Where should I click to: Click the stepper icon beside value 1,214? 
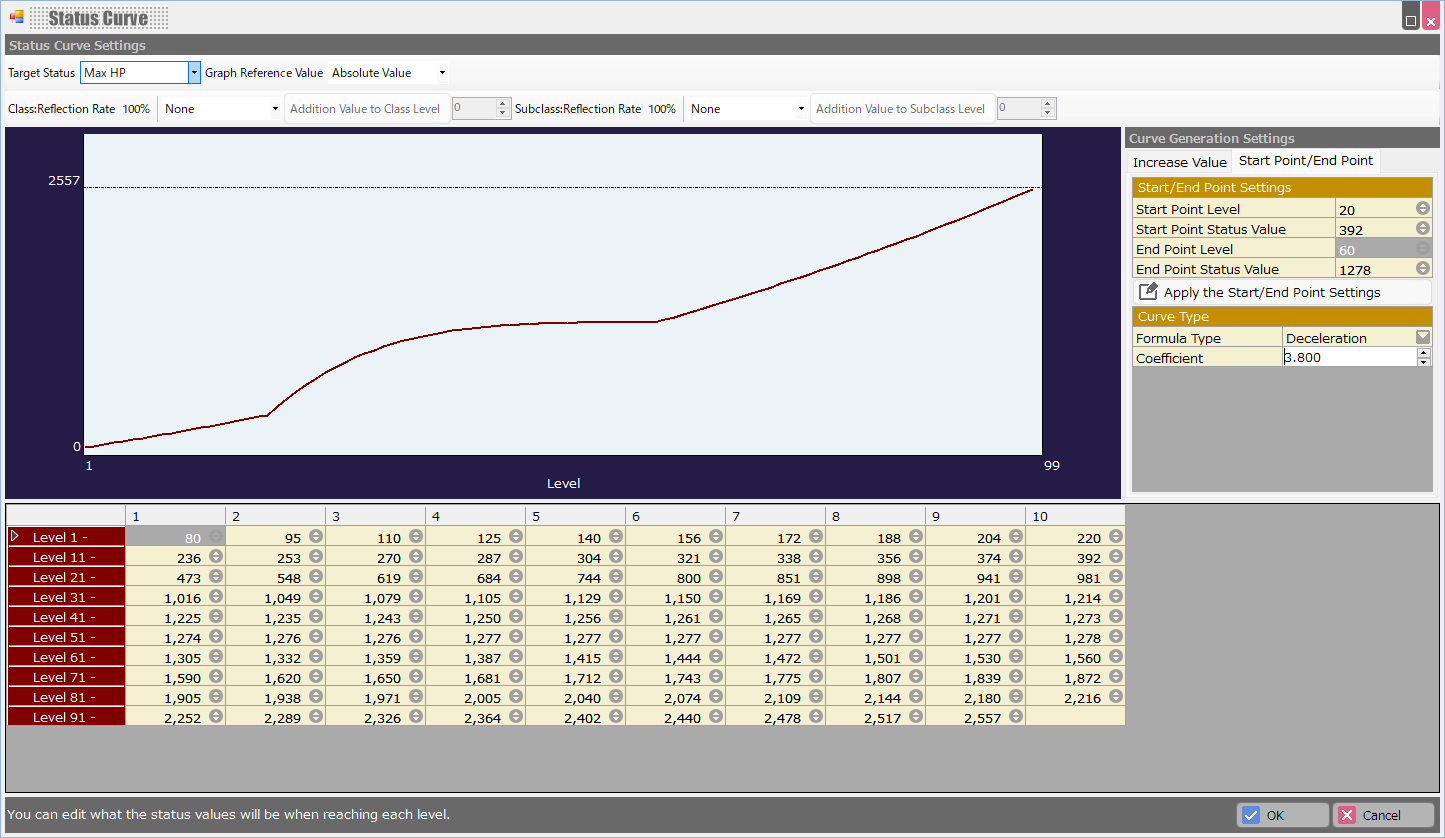[x=1115, y=597]
